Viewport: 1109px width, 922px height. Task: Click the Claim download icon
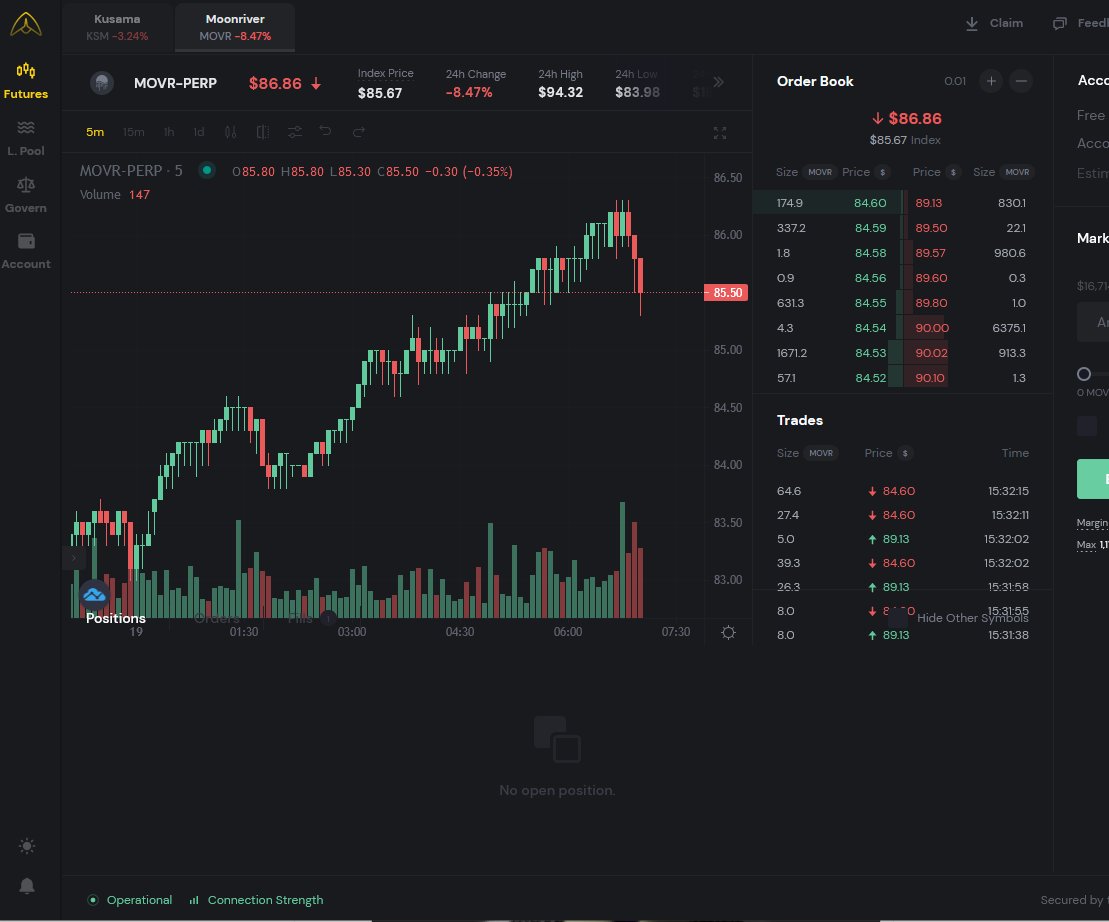[x=972, y=23]
